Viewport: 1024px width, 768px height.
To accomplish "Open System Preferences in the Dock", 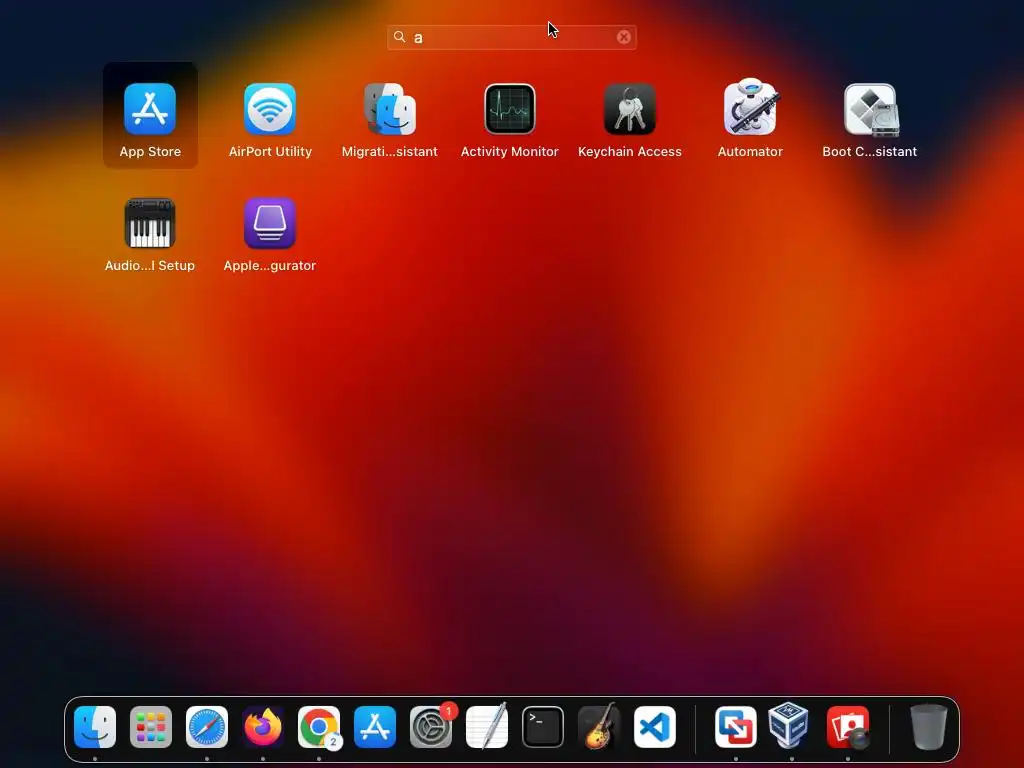I will [x=431, y=727].
